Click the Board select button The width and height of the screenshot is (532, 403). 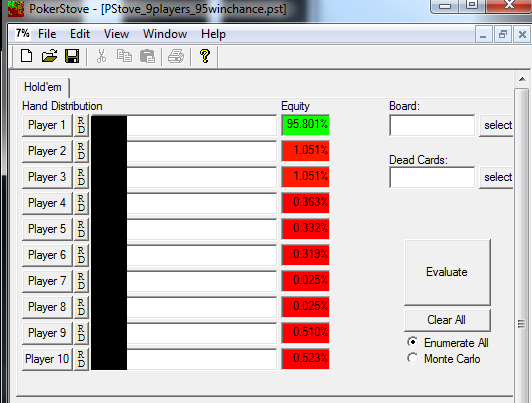click(496, 125)
